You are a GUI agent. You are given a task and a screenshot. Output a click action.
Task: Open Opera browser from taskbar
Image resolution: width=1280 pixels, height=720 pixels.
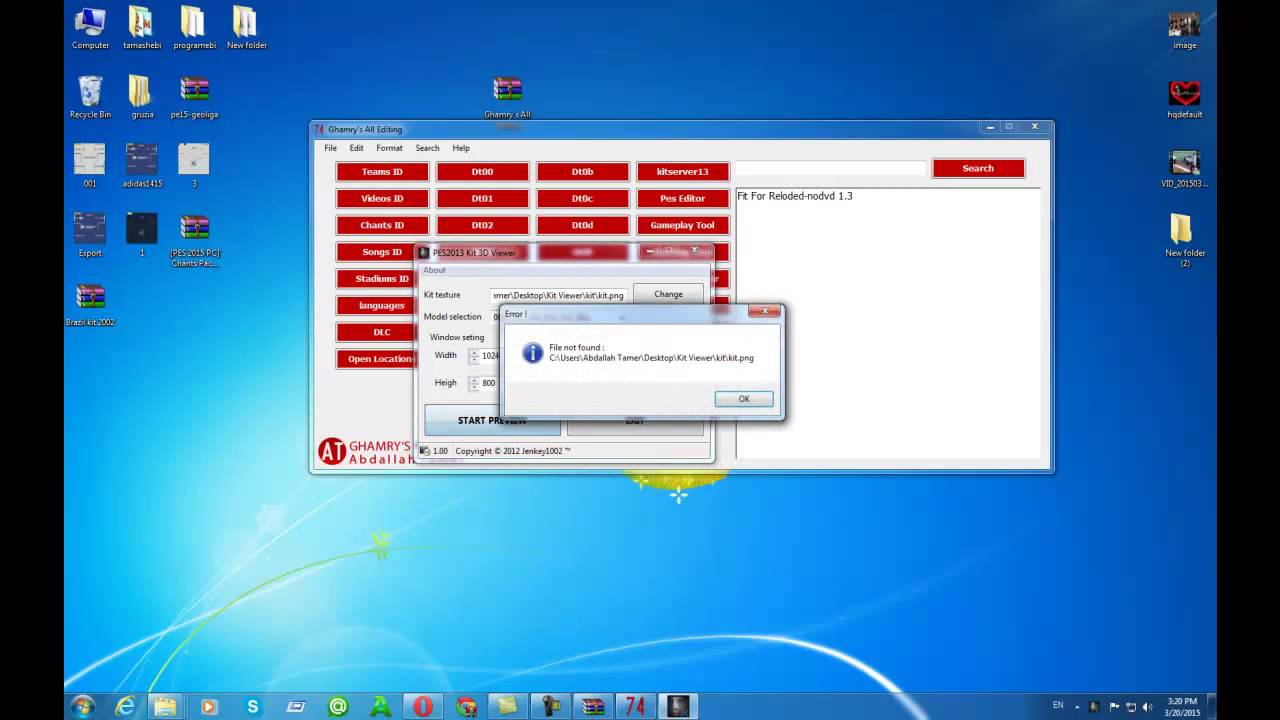point(424,706)
